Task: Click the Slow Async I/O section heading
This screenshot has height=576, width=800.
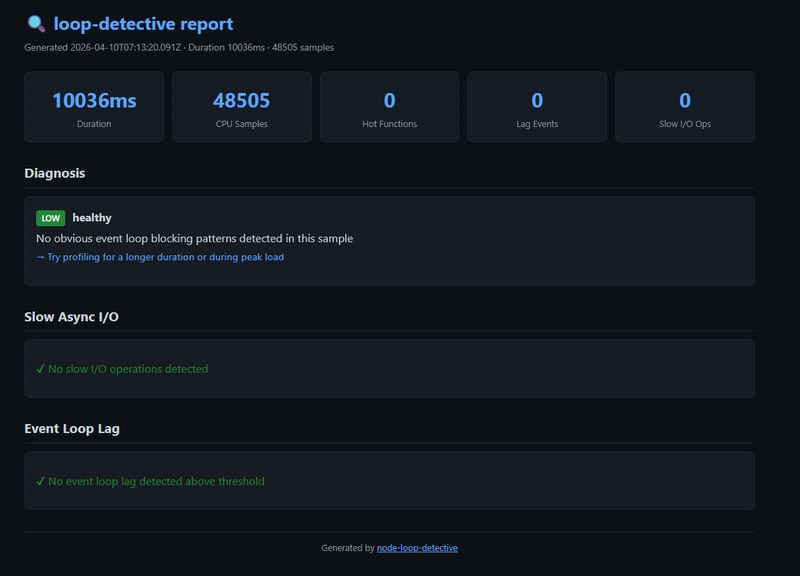Action: point(71,317)
